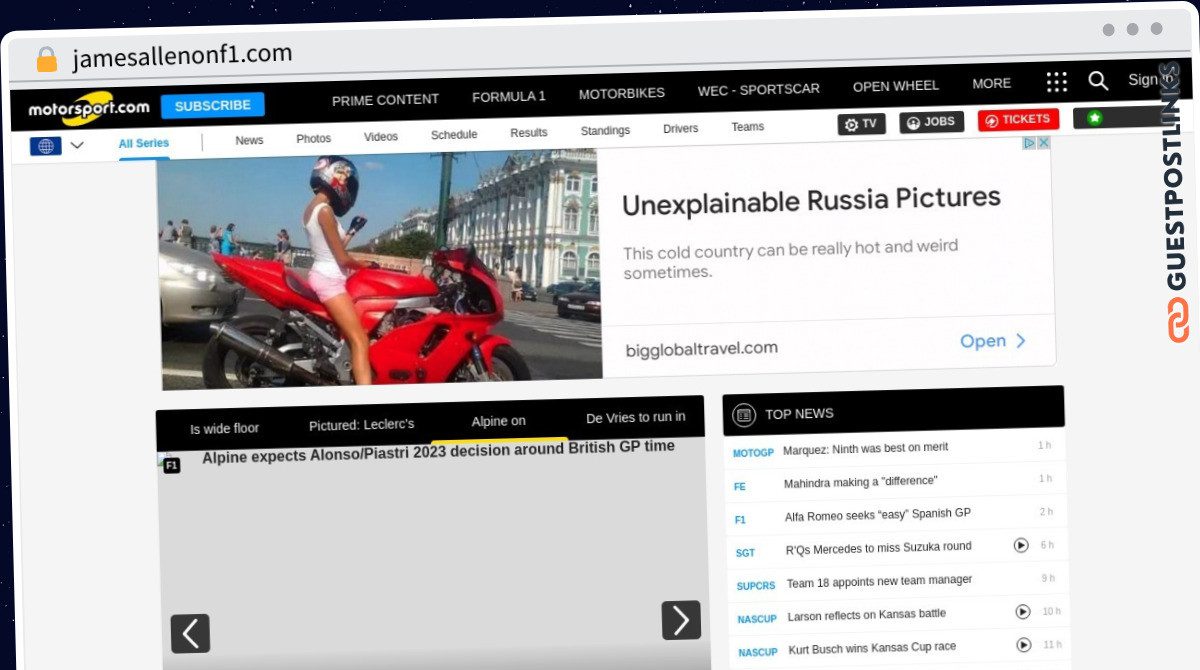Go to previous slide arrow
Viewport: 1200px width, 670px height.
(x=190, y=633)
